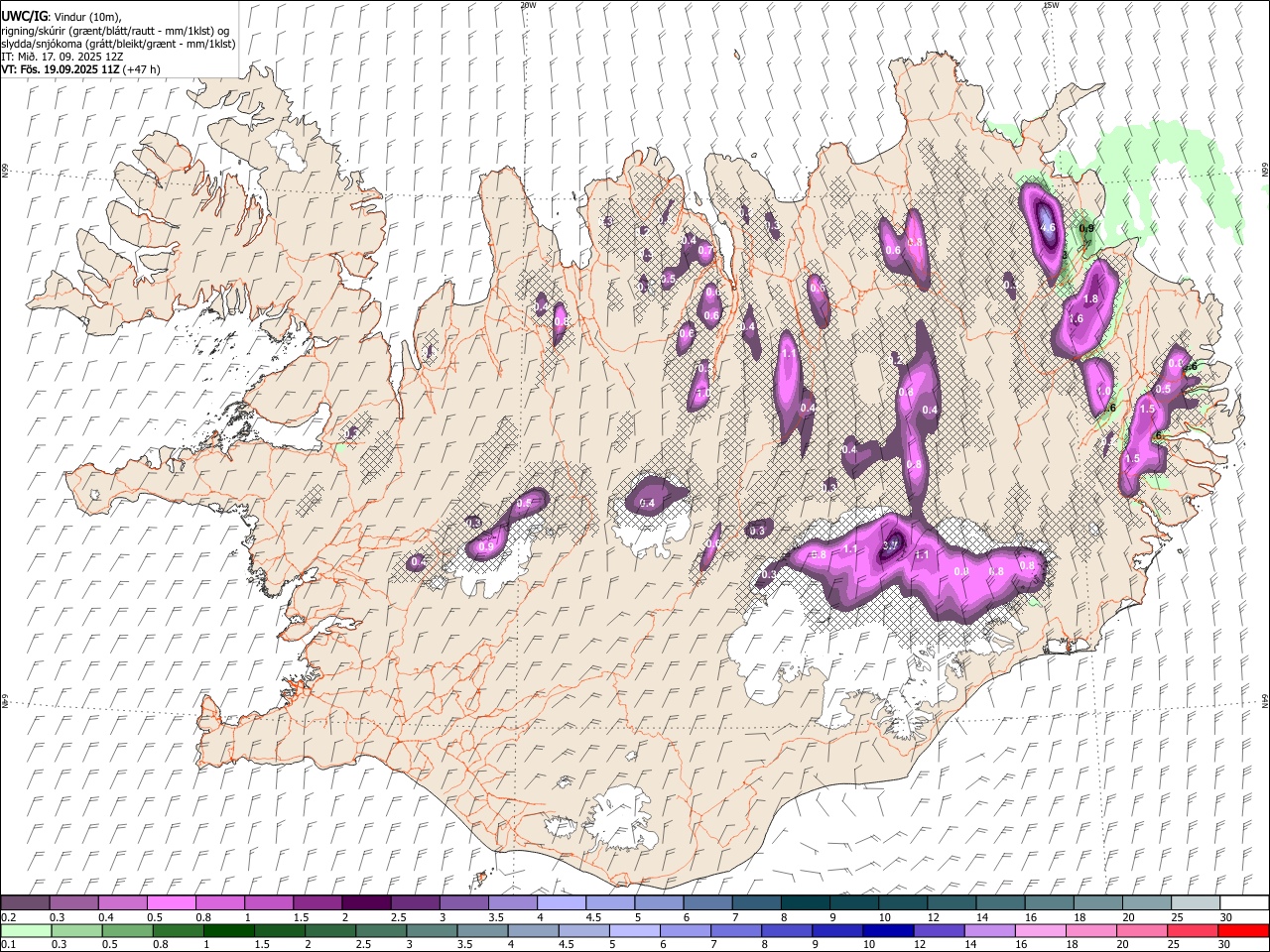
Task: Click the 0.2 label on the upper scale
Action: (x=7, y=917)
